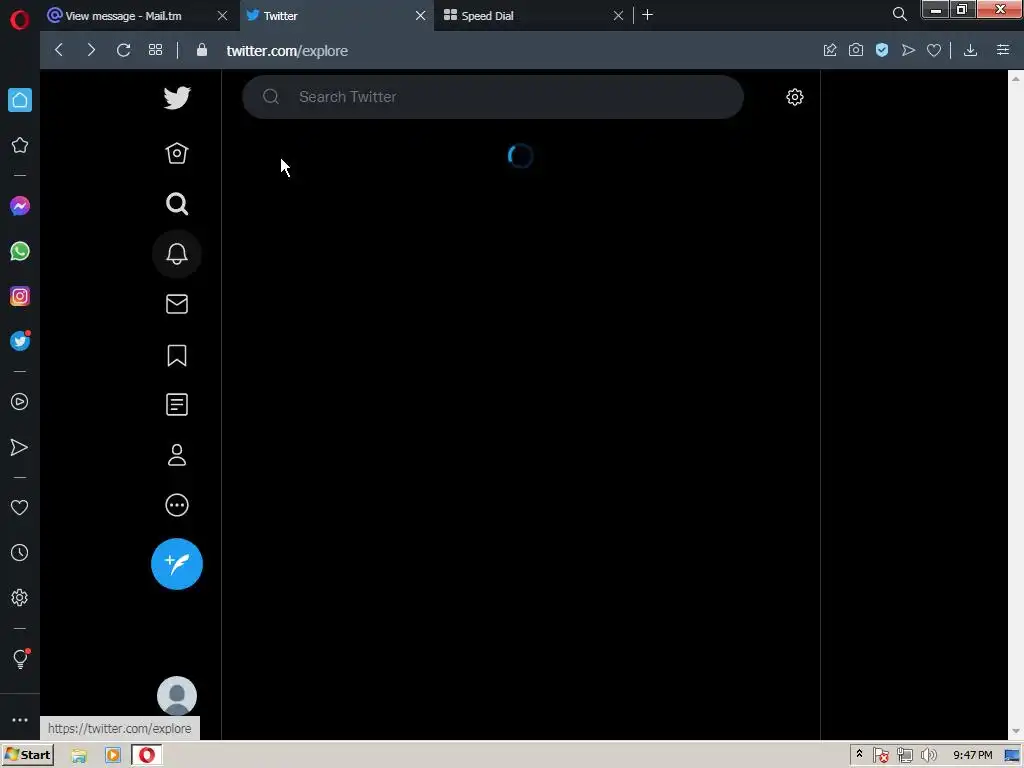Screen dimensions: 1024x768
Task: Open Opera settings gear in sidebar
Action: 20,598
